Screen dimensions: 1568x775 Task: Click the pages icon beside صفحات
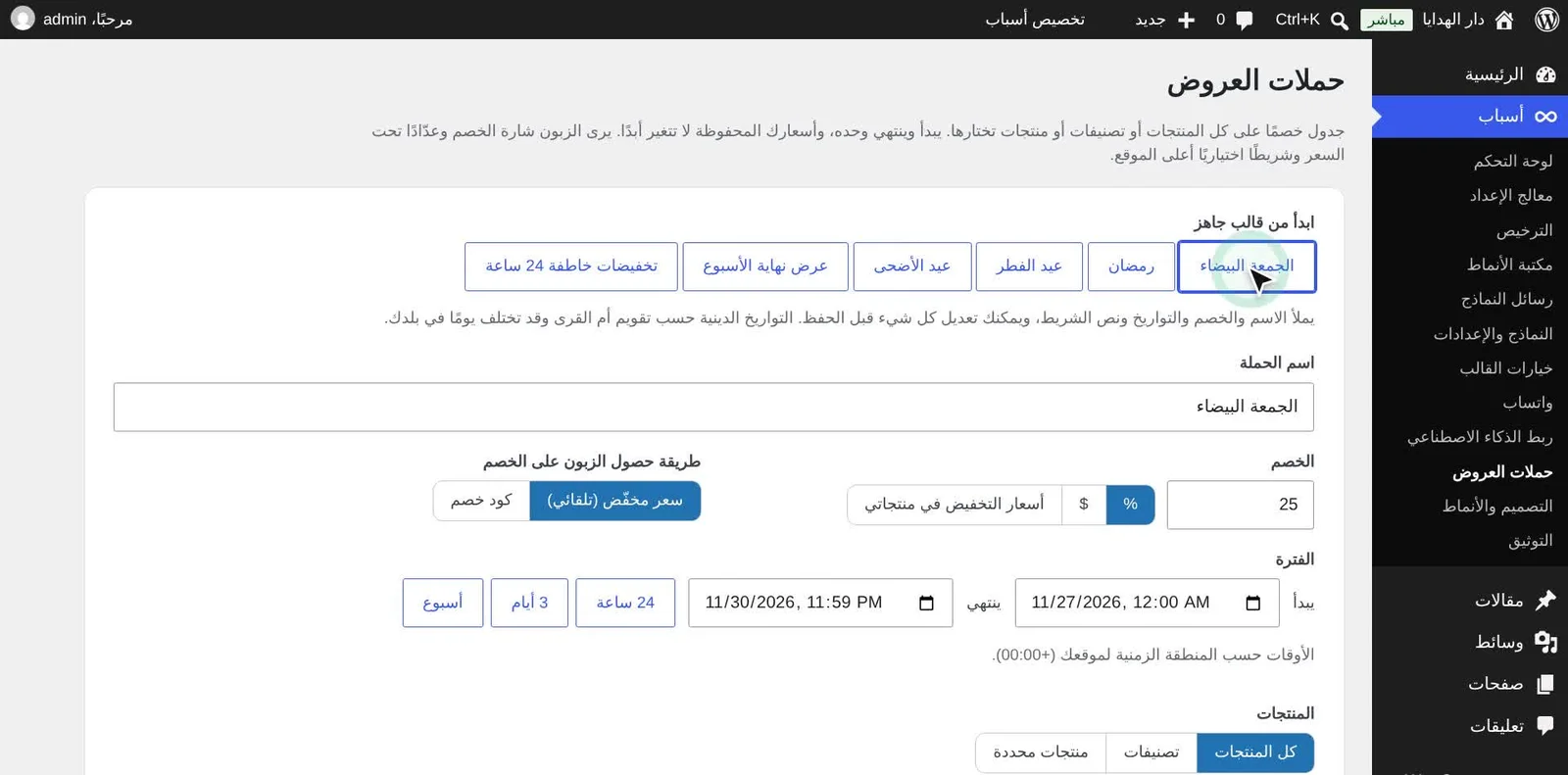(x=1545, y=684)
